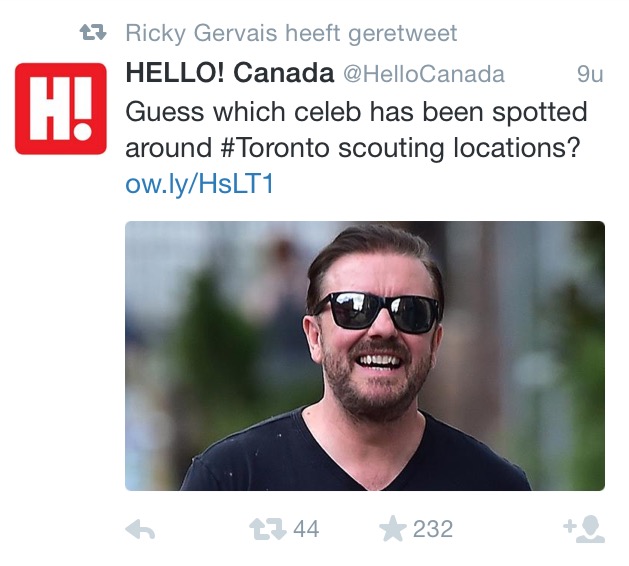Favorite the tweet with the star icon

(392, 529)
